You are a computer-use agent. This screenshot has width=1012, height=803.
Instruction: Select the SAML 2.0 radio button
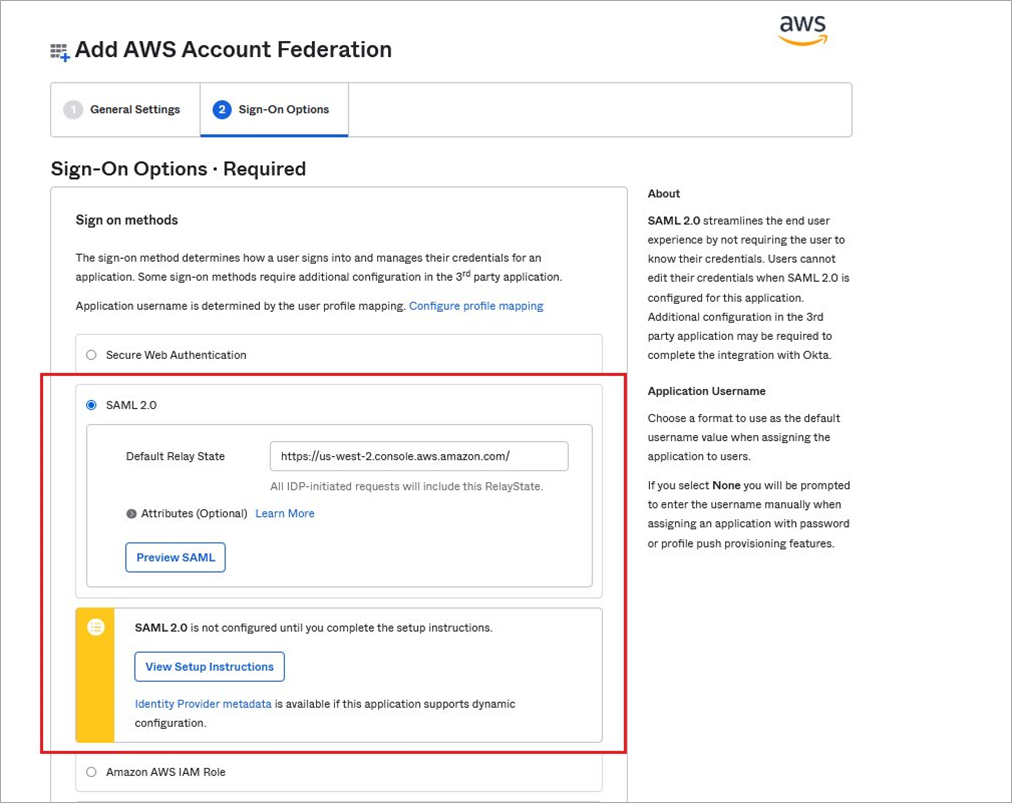[x=92, y=405]
